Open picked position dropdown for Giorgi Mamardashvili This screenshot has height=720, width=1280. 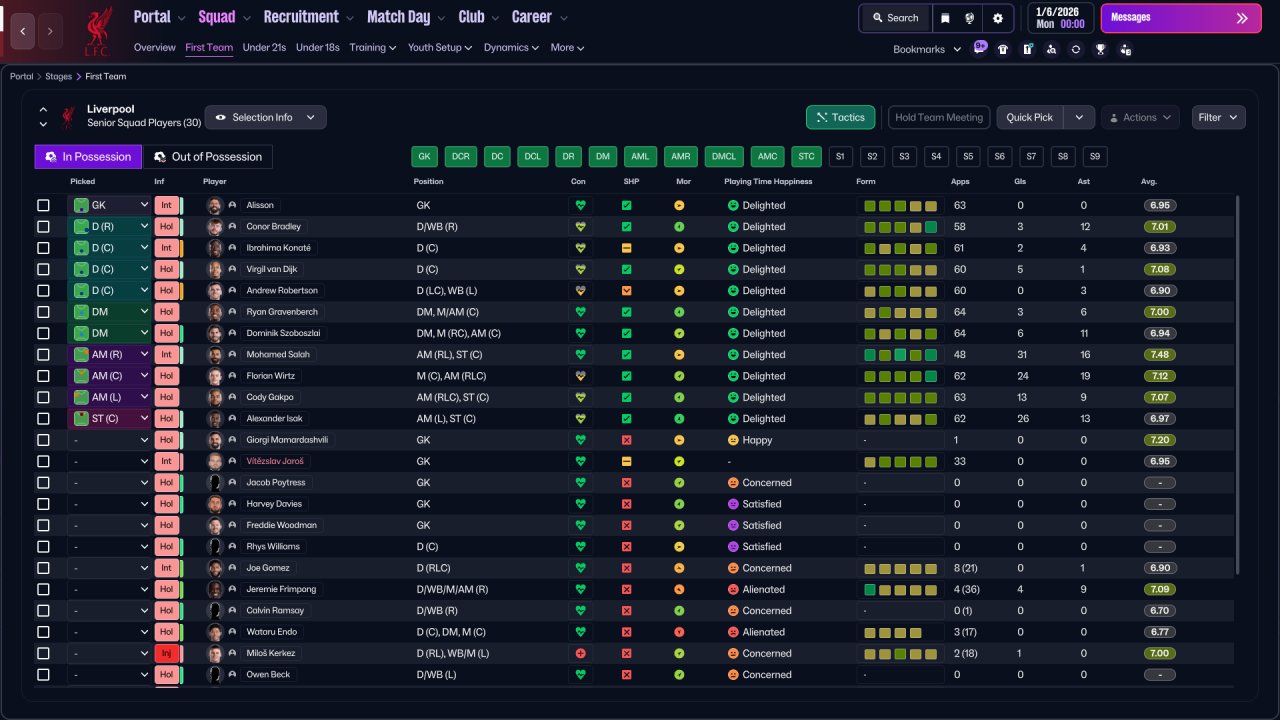[x=109, y=440]
